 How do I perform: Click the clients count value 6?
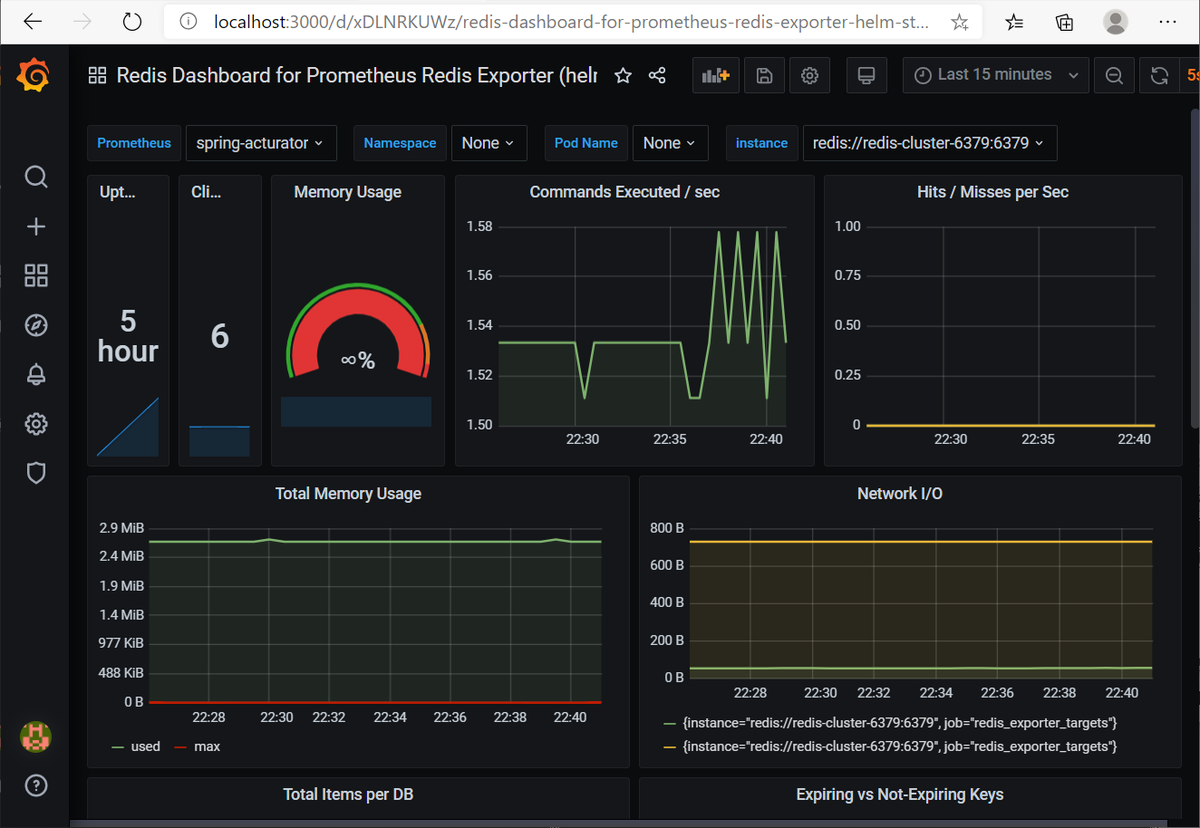coord(220,336)
